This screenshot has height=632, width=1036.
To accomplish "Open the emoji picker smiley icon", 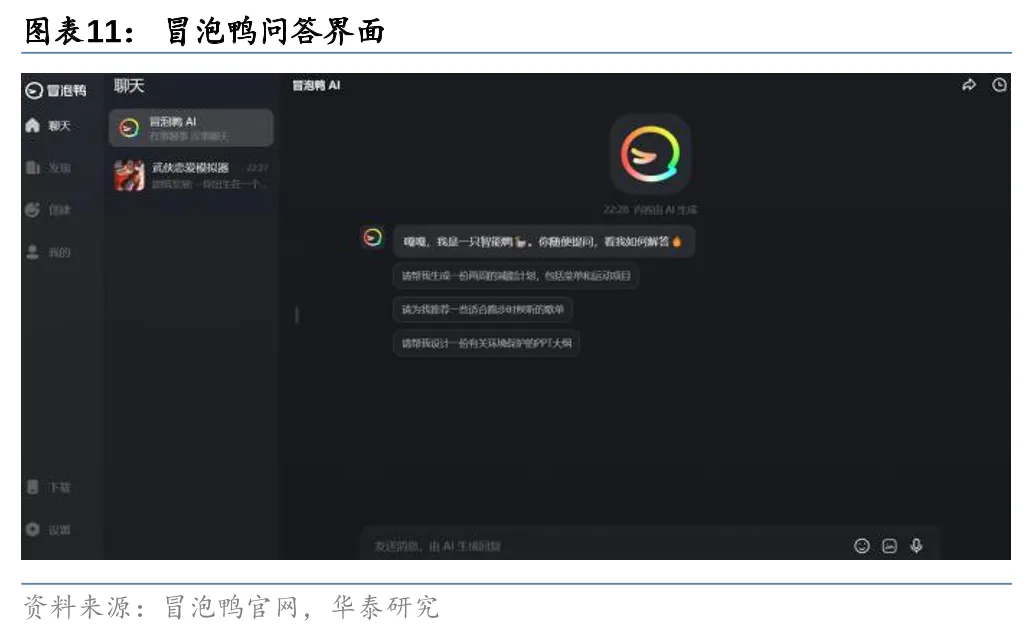I will [x=862, y=545].
